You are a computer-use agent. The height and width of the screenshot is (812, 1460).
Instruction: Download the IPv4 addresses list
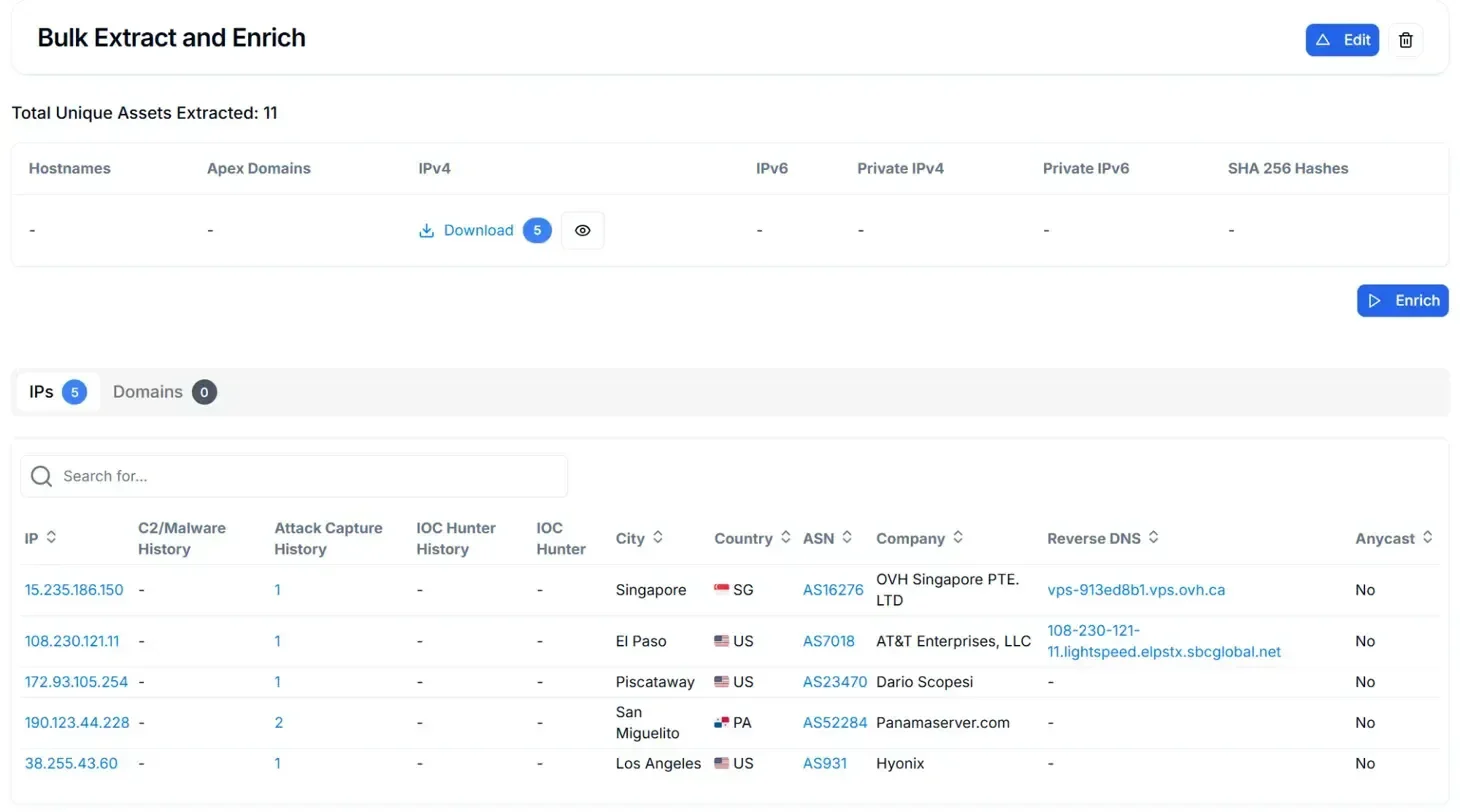tap(466, 230)
